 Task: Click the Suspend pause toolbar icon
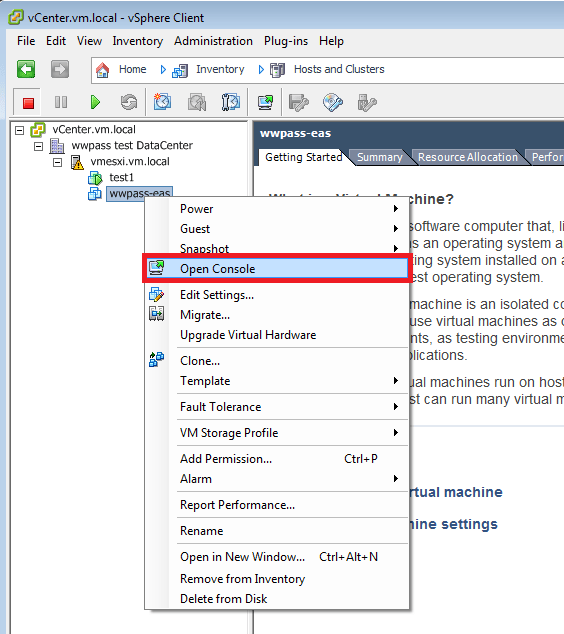tap(61, 102)
